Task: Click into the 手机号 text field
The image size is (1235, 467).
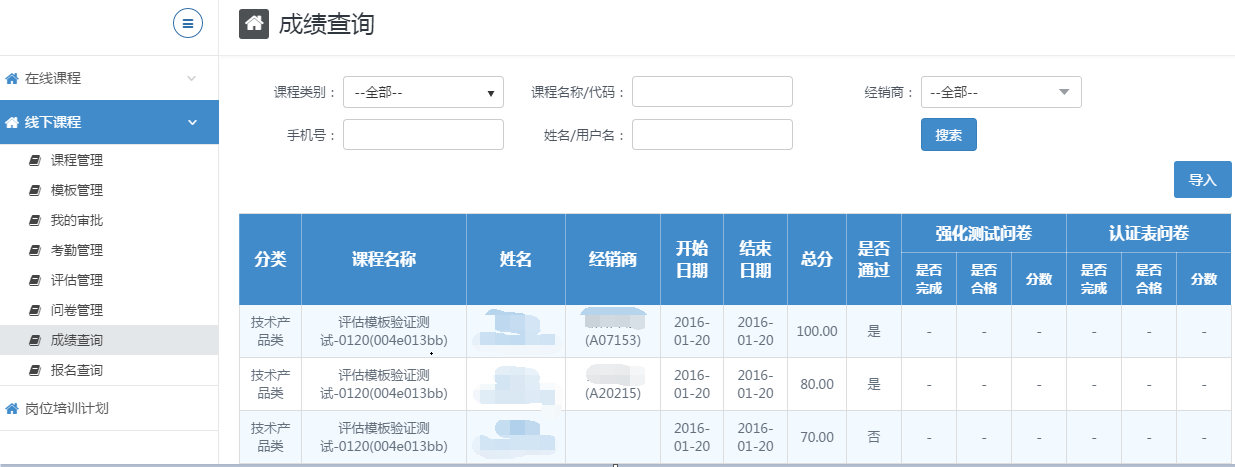Action: tap(423, 135)
